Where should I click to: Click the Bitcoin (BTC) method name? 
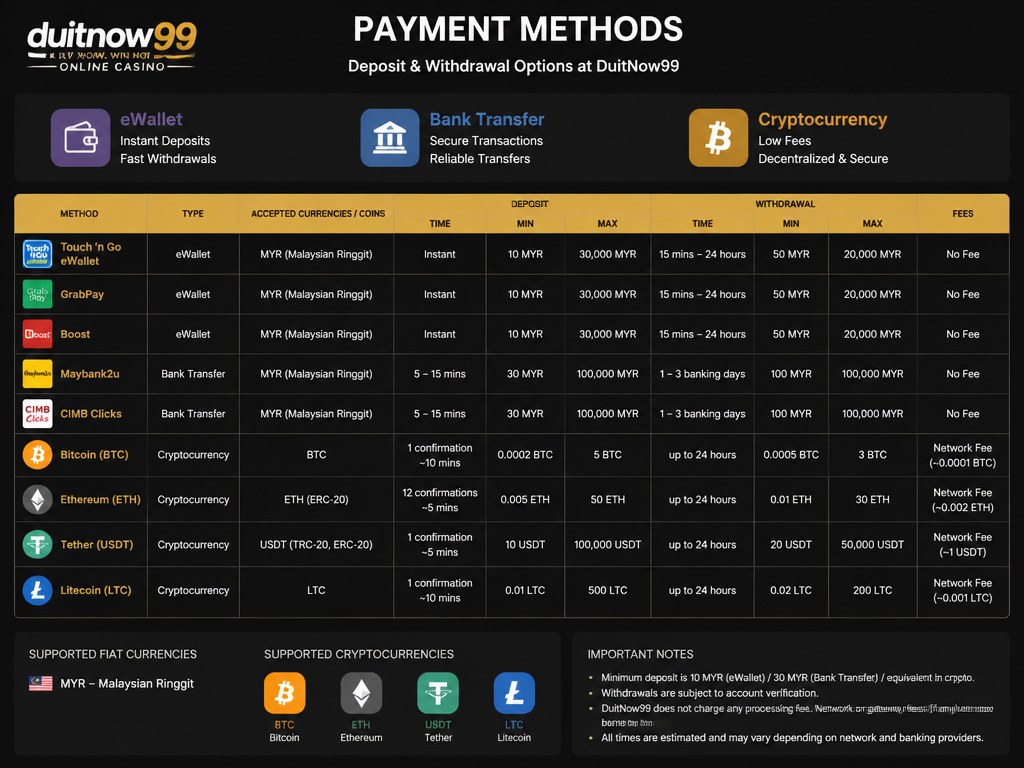[94, 455]
